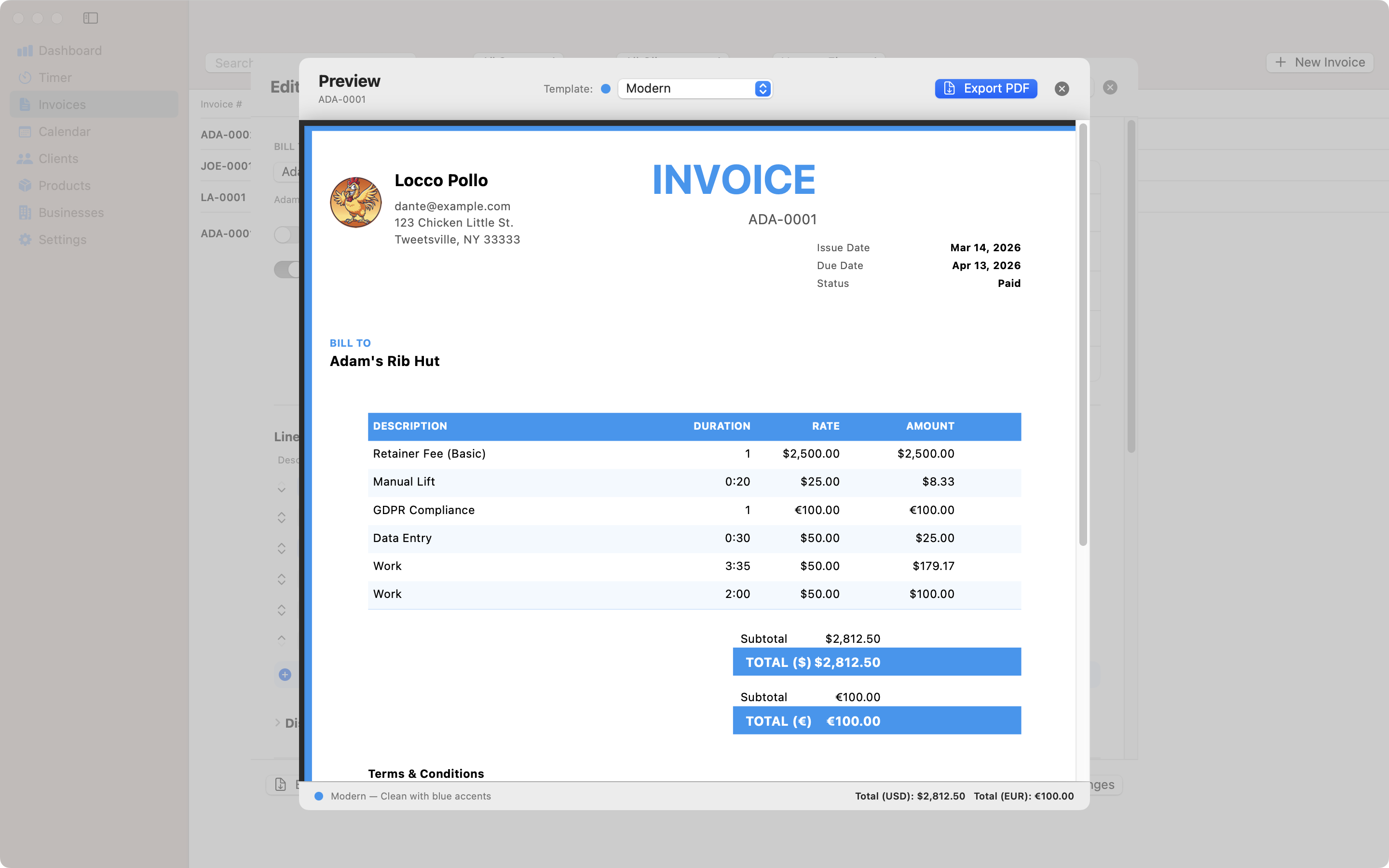The width and height of the screenshot is (1389, 868).
Task: Close the Edit invoice window behind
Action: 1110,87
